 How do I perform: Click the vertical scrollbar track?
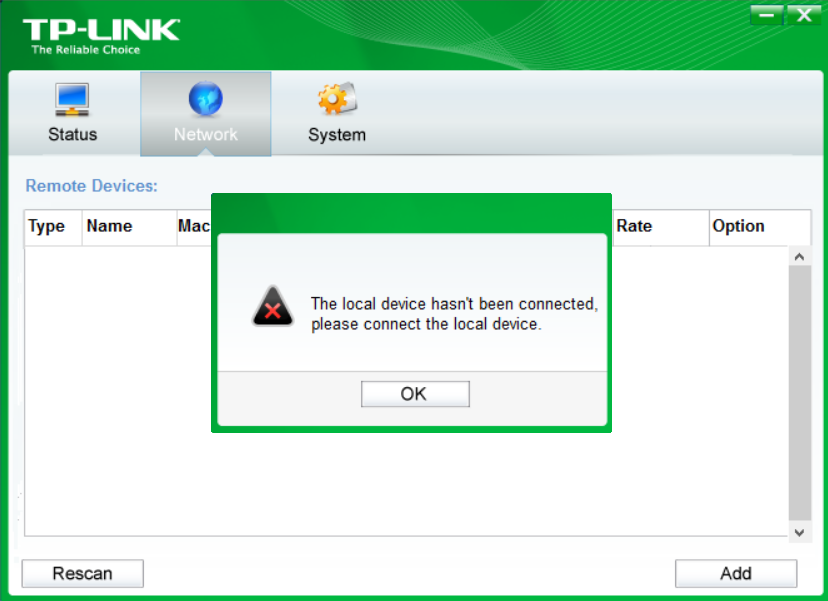(x=800, y=393)
